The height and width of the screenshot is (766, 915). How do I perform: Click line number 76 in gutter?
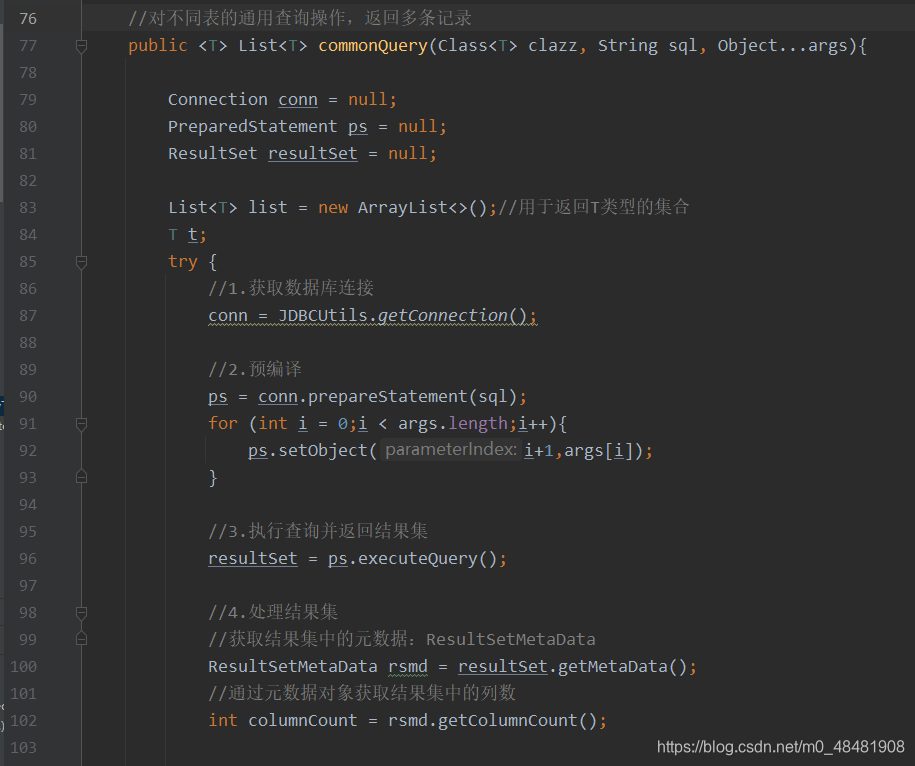[x=28, y=19]
